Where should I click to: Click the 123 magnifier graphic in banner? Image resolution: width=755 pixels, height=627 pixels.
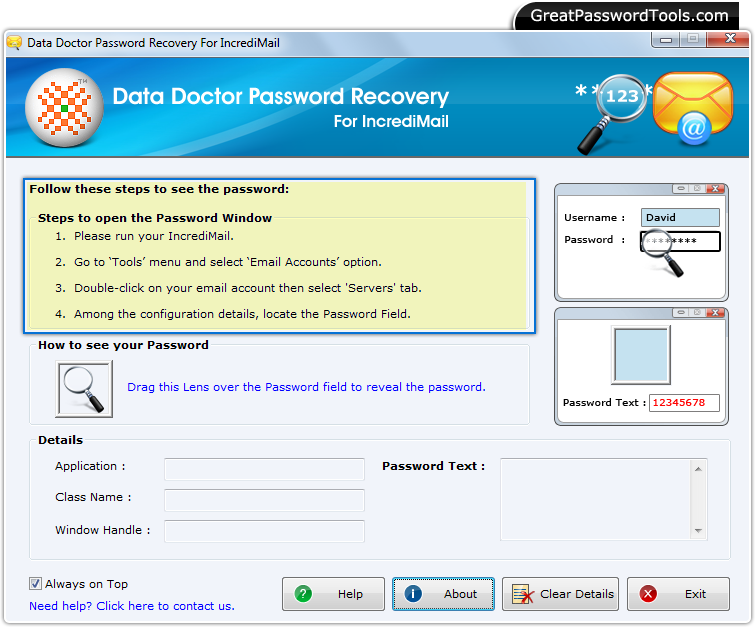[x=612, y=114]
